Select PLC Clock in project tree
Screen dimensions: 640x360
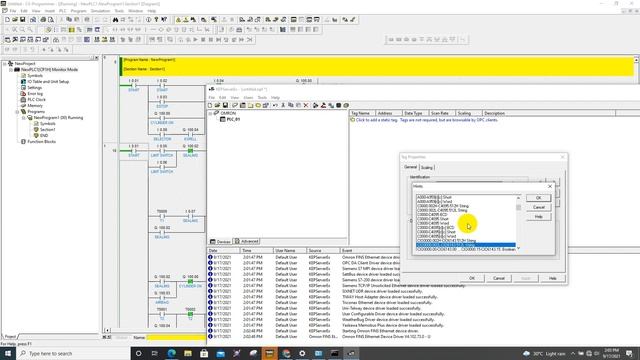pyautogui.click(x=36, y=100)
